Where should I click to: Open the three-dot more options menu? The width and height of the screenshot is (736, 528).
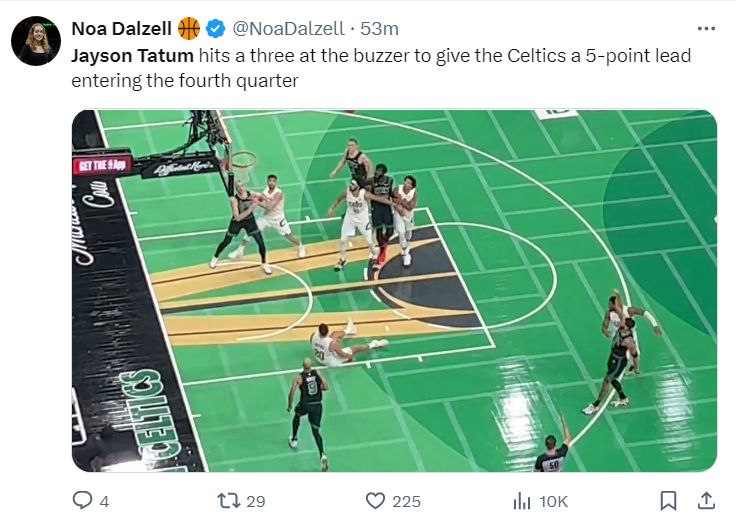point(706,29)
